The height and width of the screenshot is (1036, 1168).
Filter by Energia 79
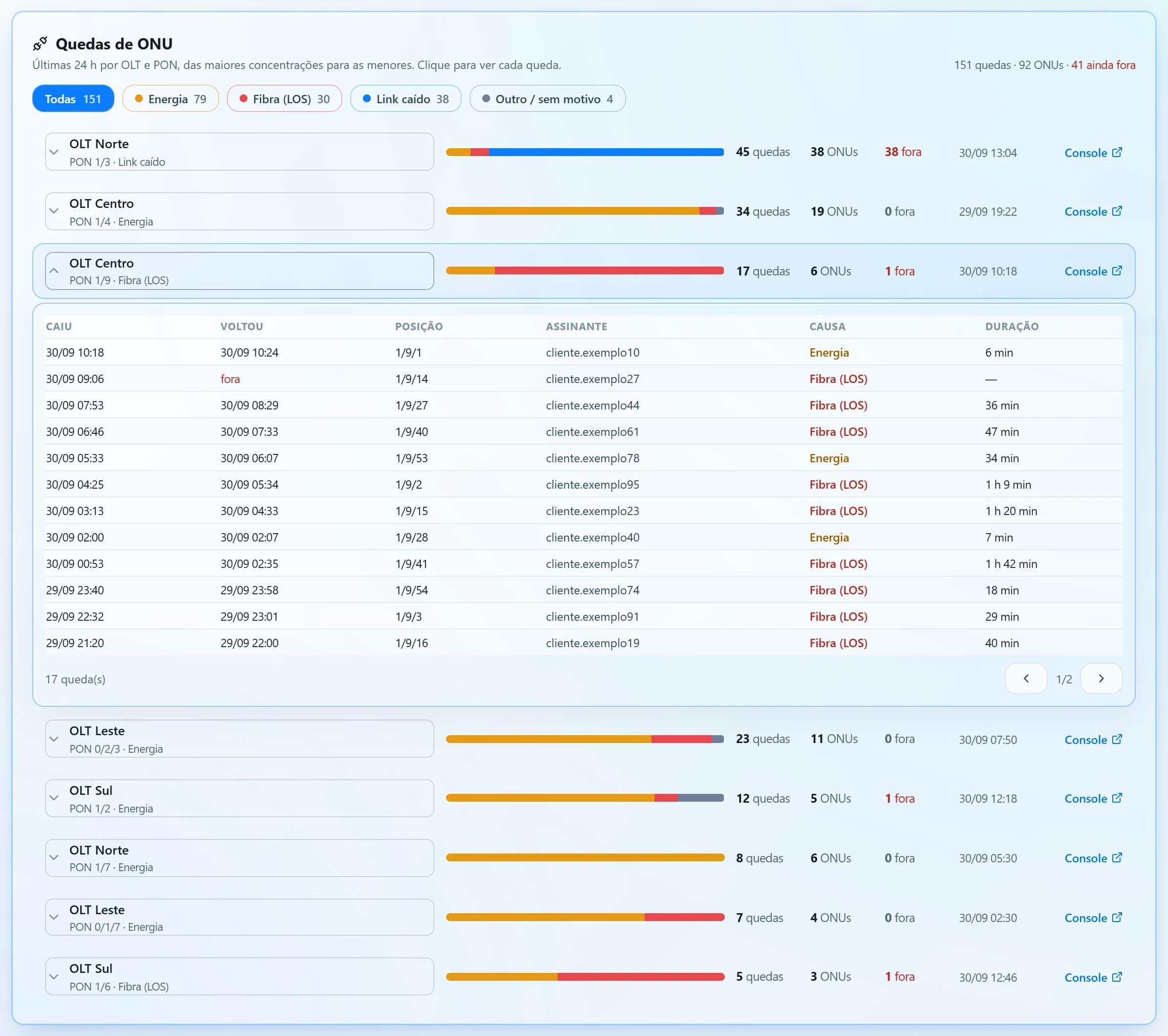(170, 99)
